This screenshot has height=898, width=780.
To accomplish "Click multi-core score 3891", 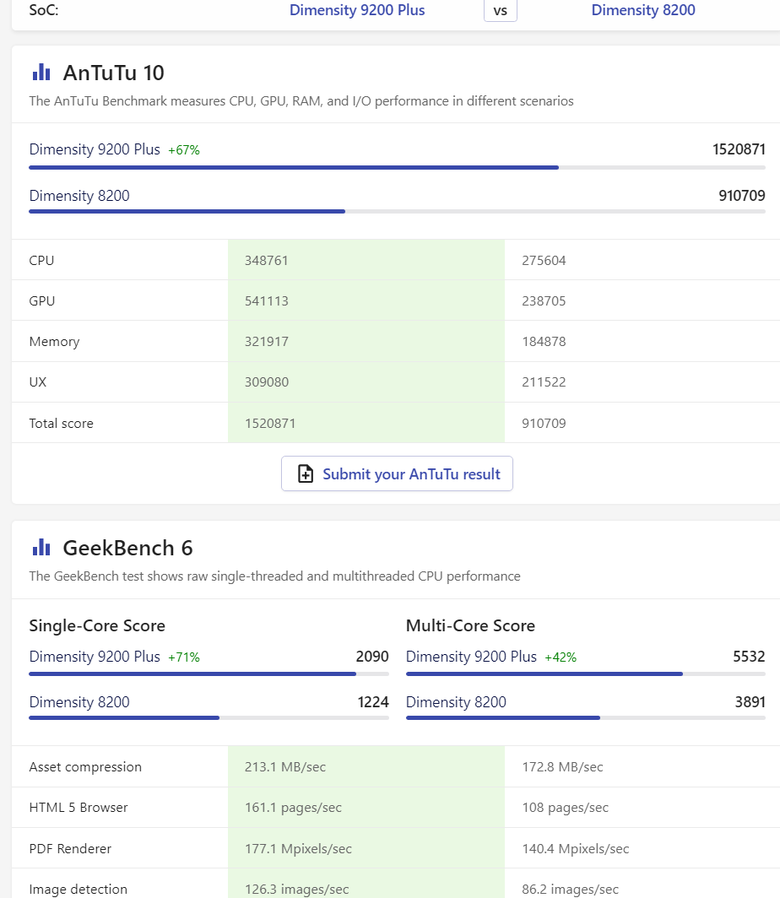I will pyautogui.click(x=750, y=702).
